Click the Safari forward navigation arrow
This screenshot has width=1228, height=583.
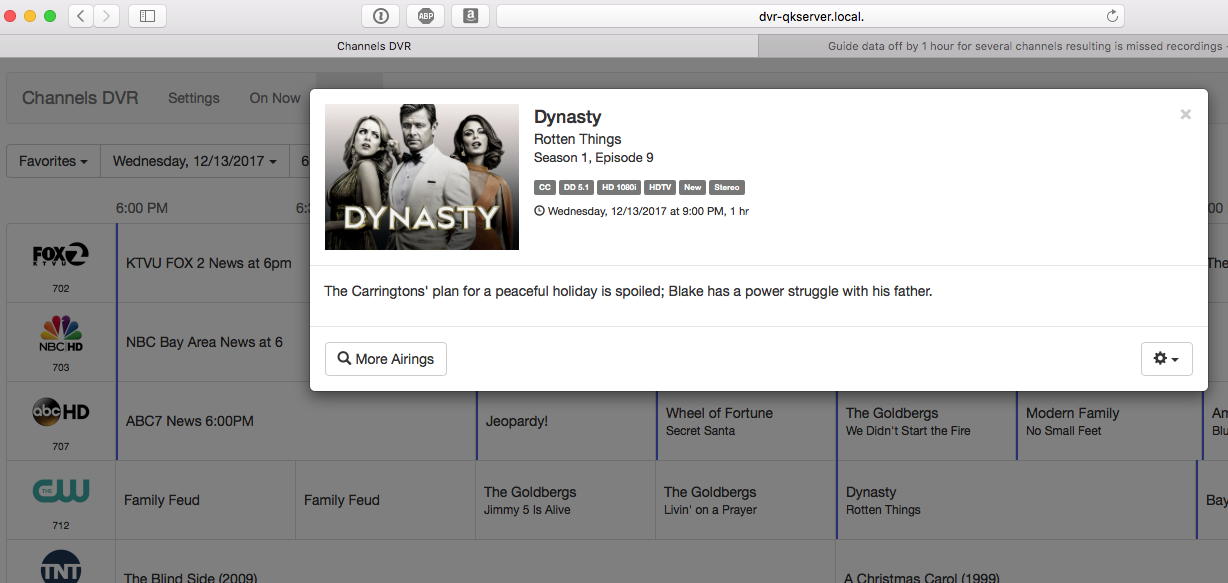click(106, 16)
